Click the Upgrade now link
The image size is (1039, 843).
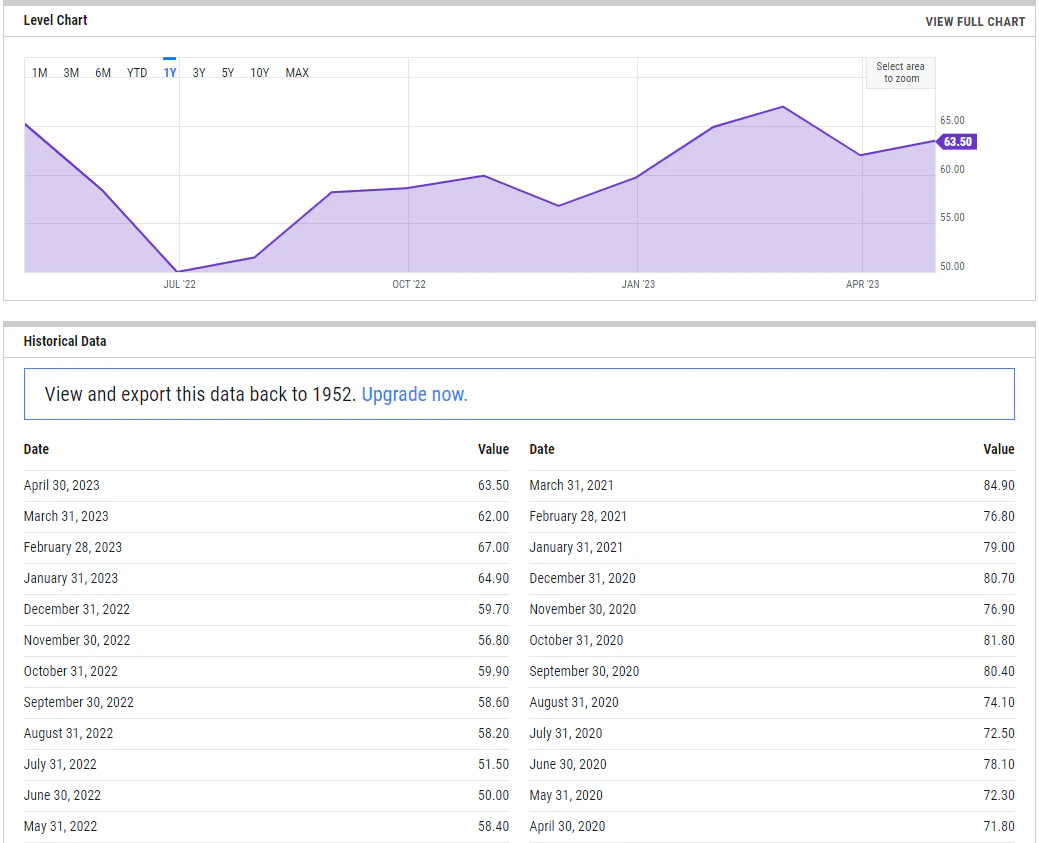[x=414, y=394]
